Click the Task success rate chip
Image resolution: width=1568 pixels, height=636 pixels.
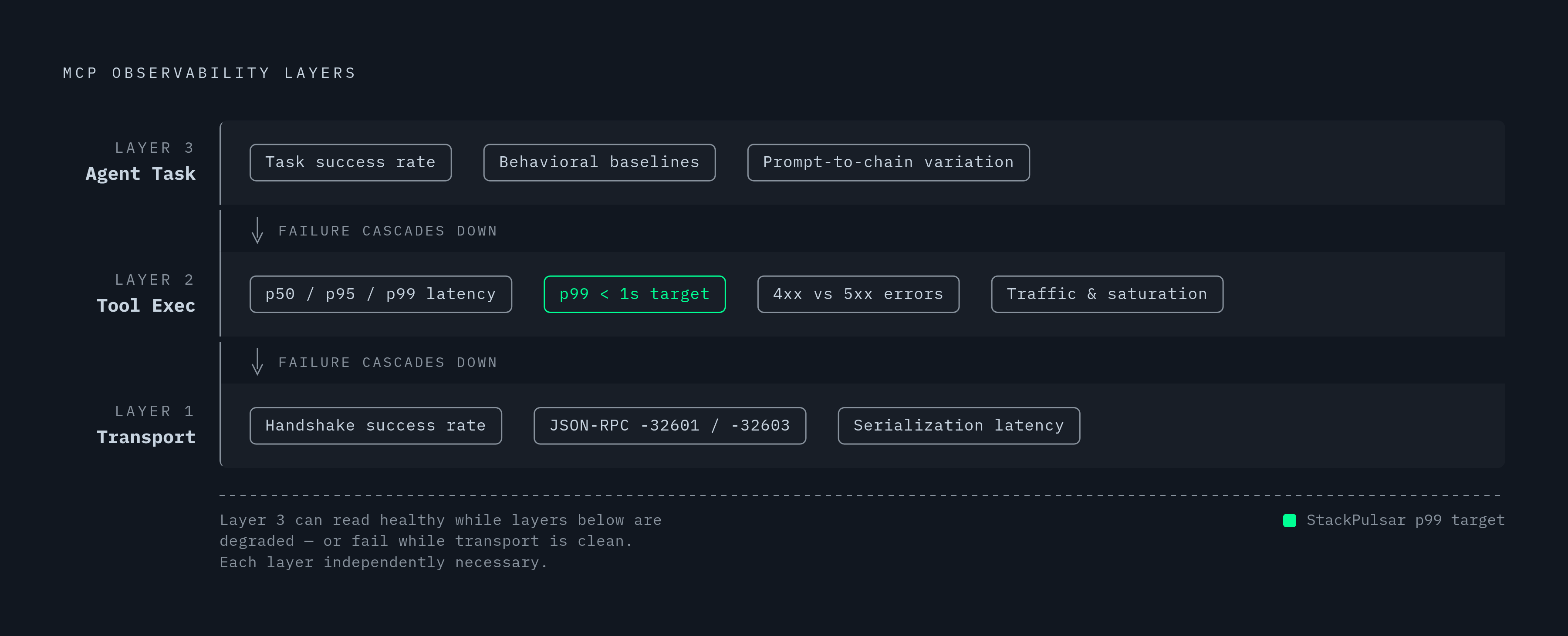[351, 162]
